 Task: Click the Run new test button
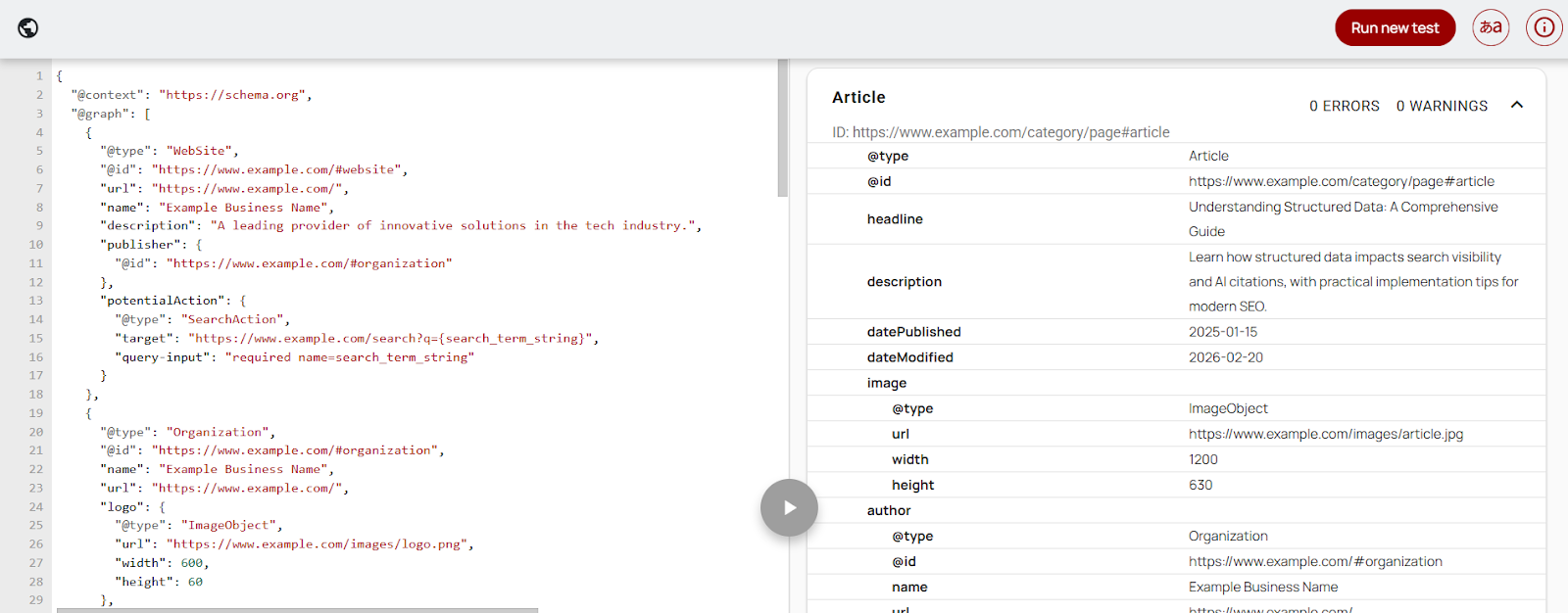click(1395, 27)
